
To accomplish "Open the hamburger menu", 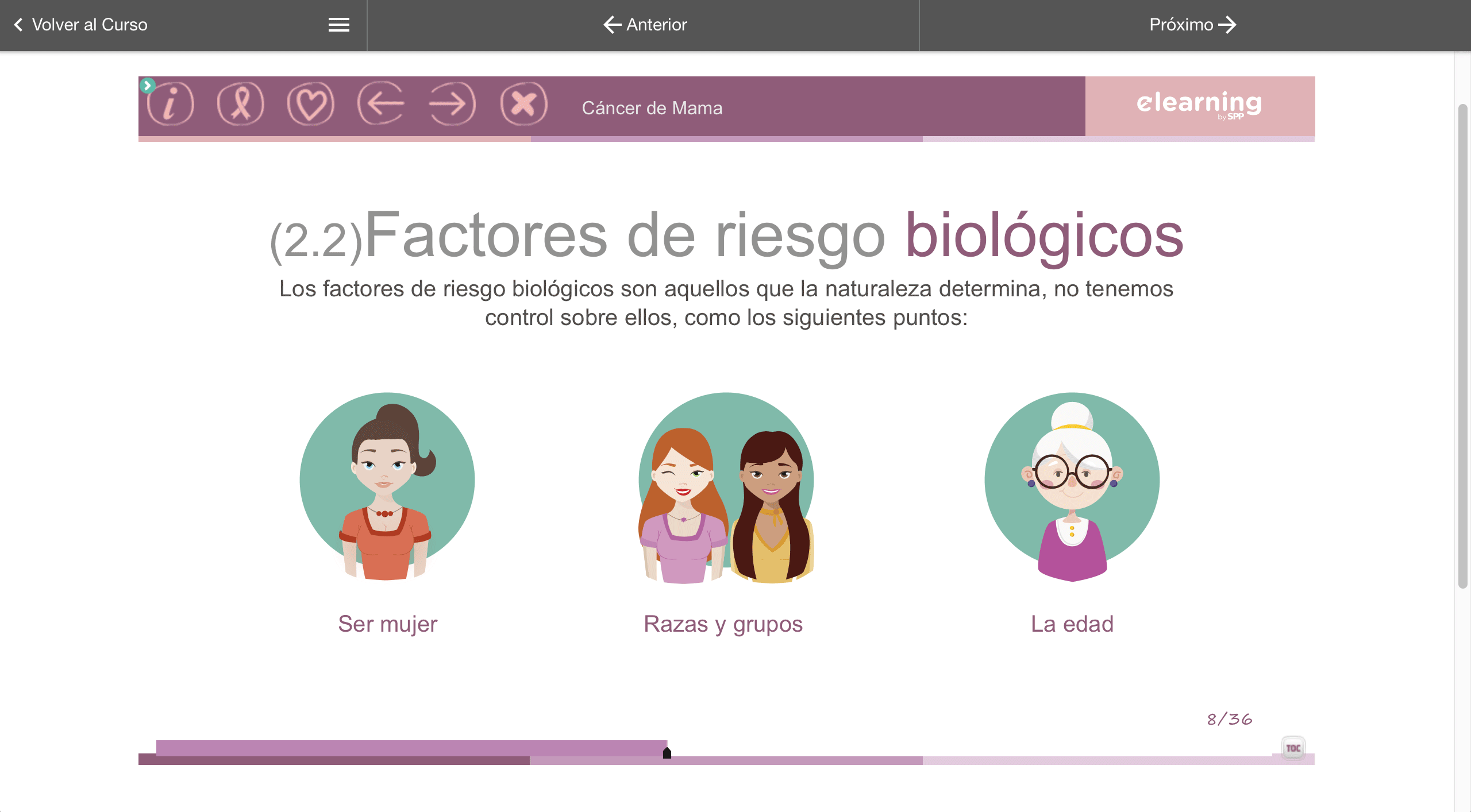I will click(x=339, y=25).
